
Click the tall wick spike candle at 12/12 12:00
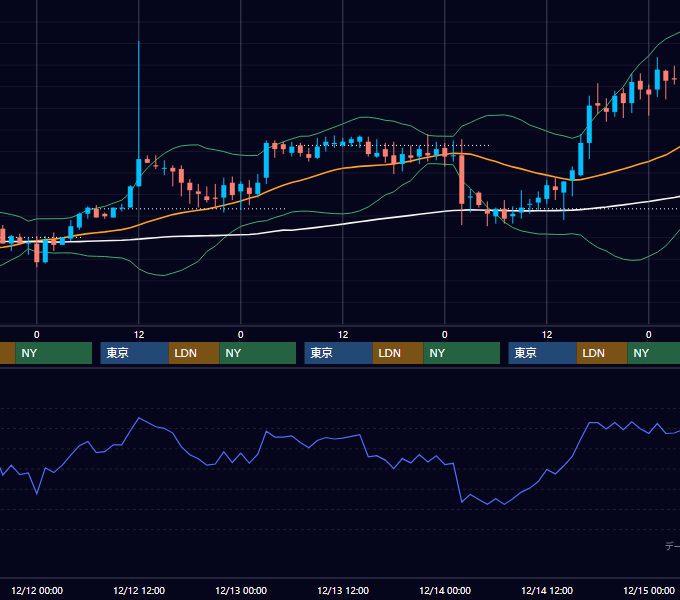(139, 173)
